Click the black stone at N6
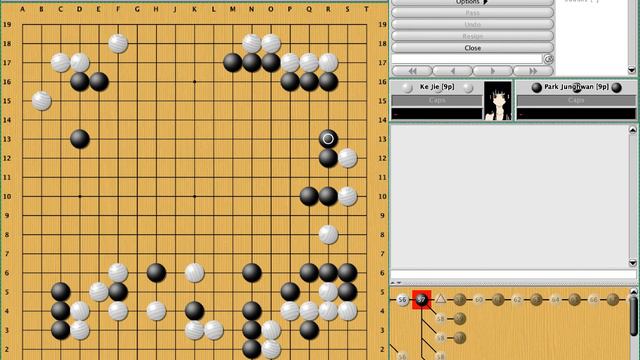This screenshot has height=360, width=640. tap(252, 273)
